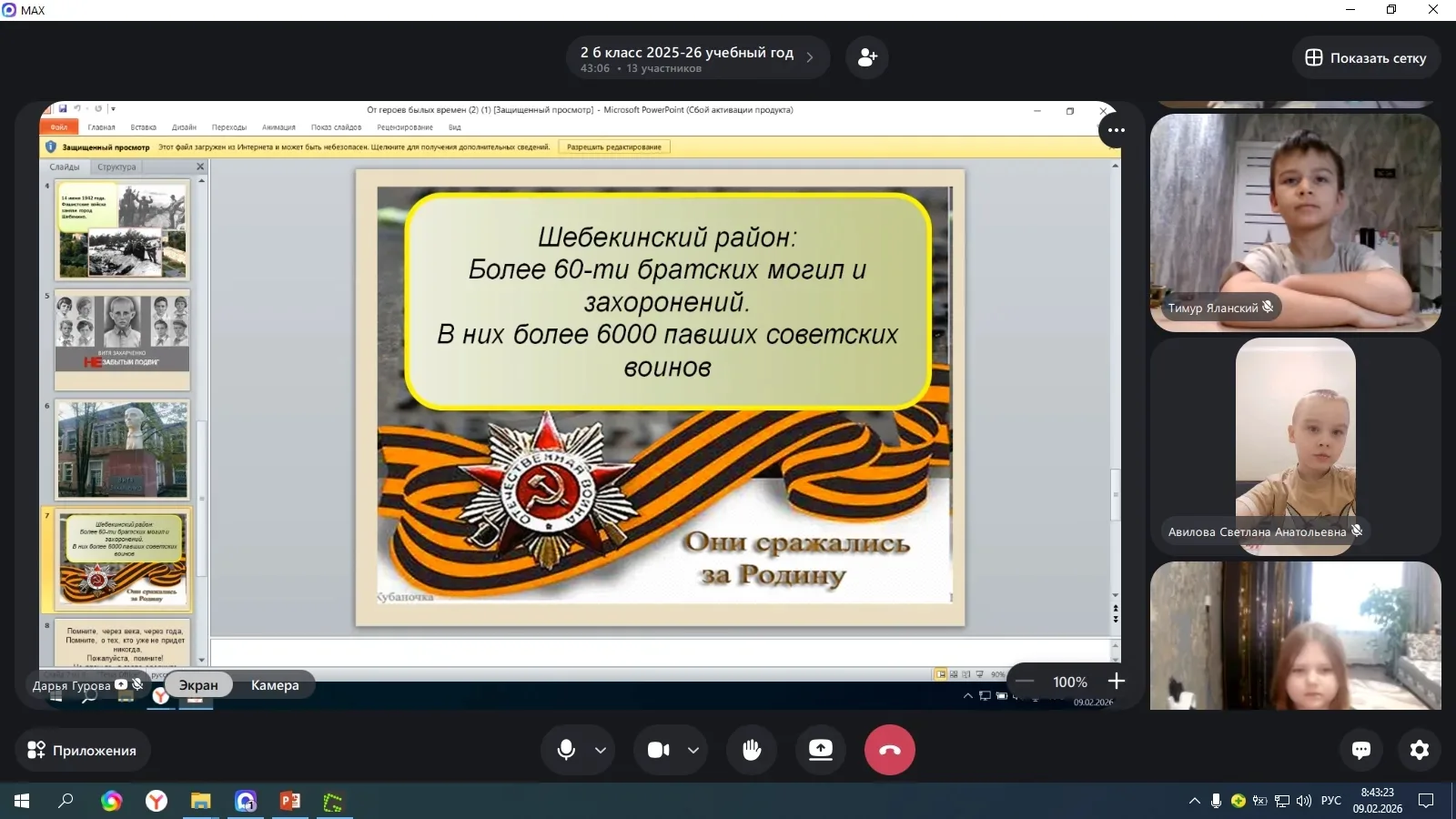Screen dimensions: 1456x819
Task: Click the add participant icon
Action: (866, 57)
